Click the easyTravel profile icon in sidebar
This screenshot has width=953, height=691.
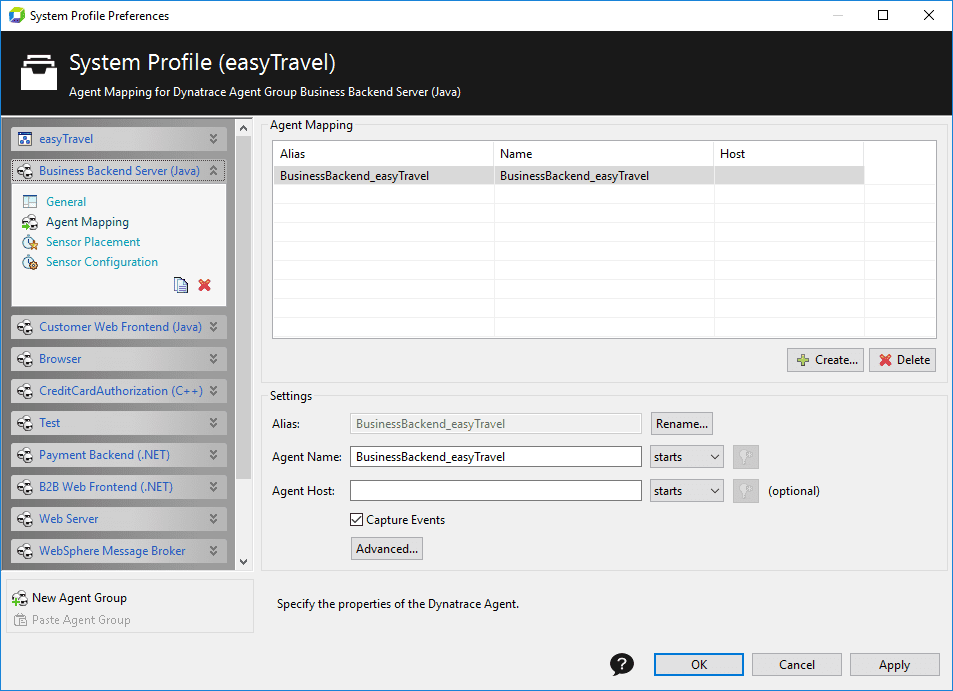point(25,139)
